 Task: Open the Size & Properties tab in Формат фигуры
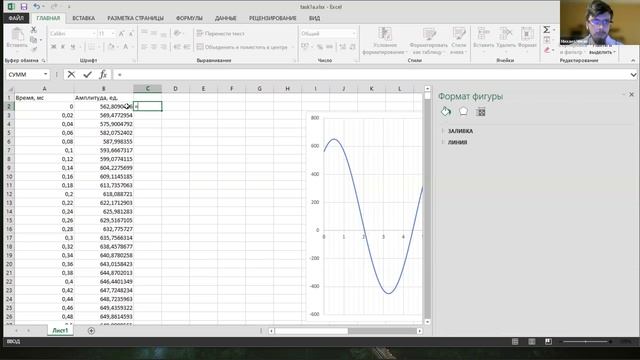coord(481,111)
